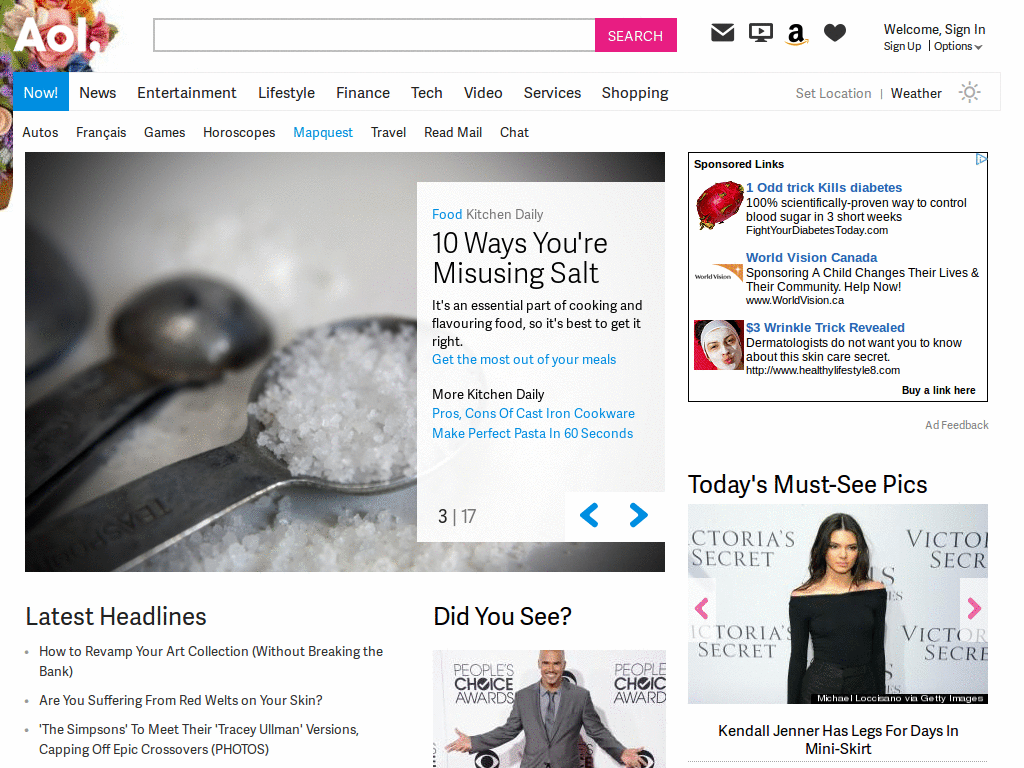Open Read Mail link
The height and width of the screenshot is (768, 1024).
click(x=453, y=133)
